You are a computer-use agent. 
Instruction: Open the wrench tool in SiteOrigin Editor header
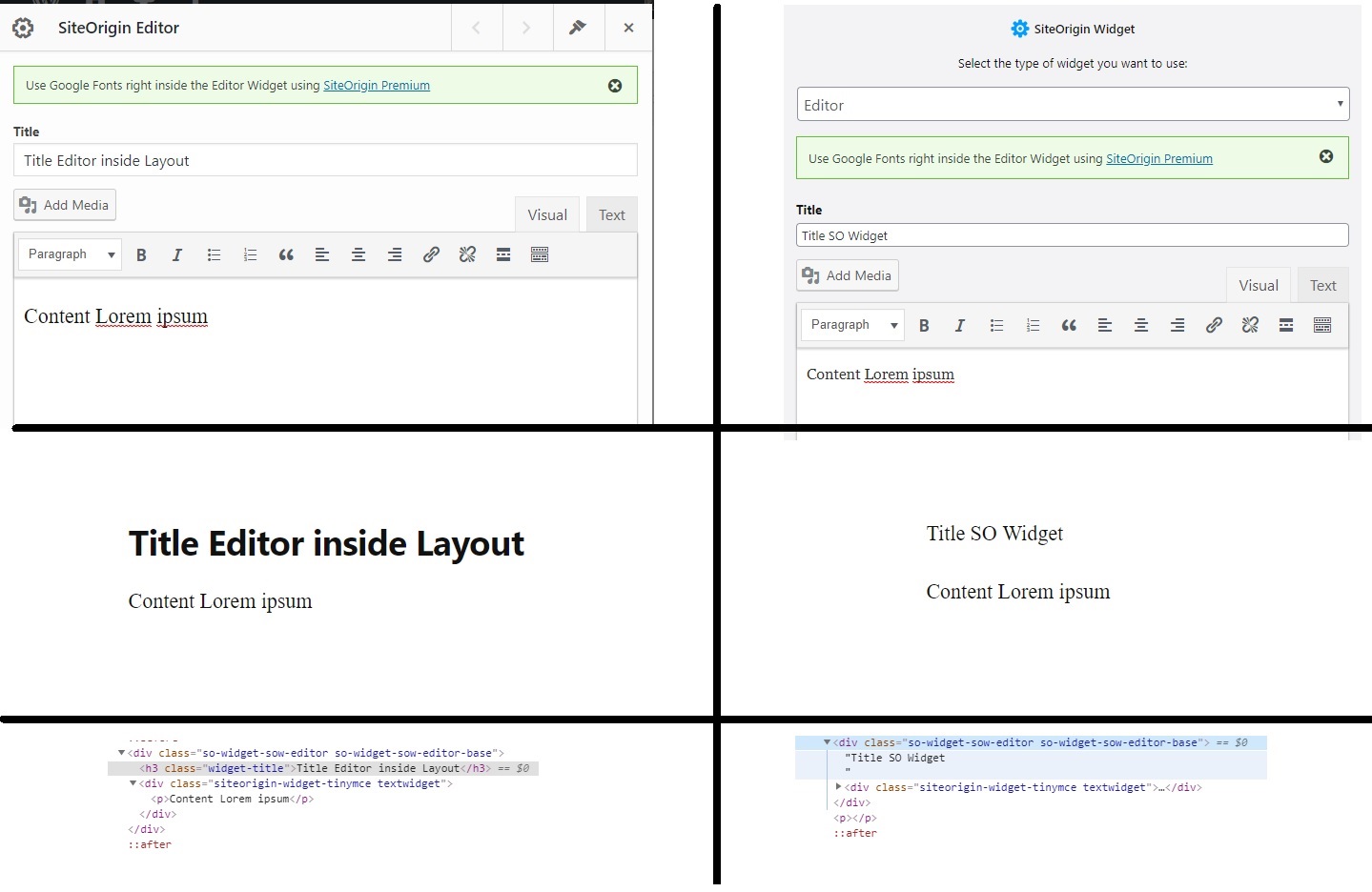tap(579, 28)
